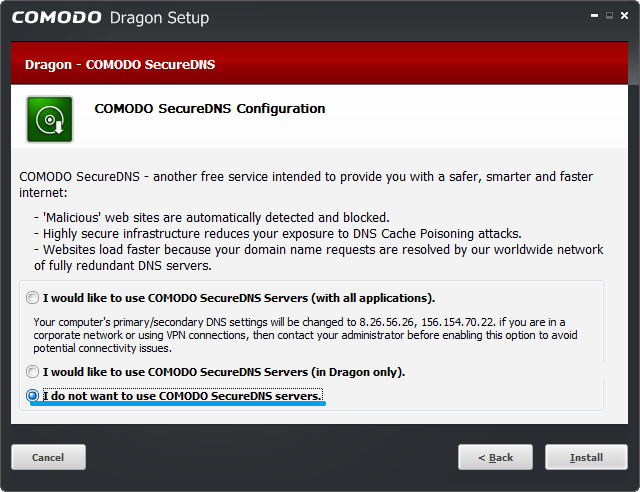
Task: Click the COMODO SecureDNS Configuration heading
Action: (210, 109)
